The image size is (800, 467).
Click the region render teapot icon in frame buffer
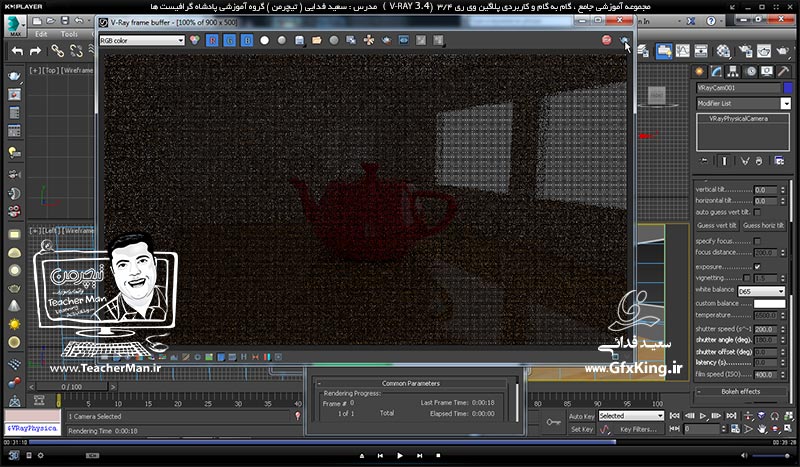(386, 40)
